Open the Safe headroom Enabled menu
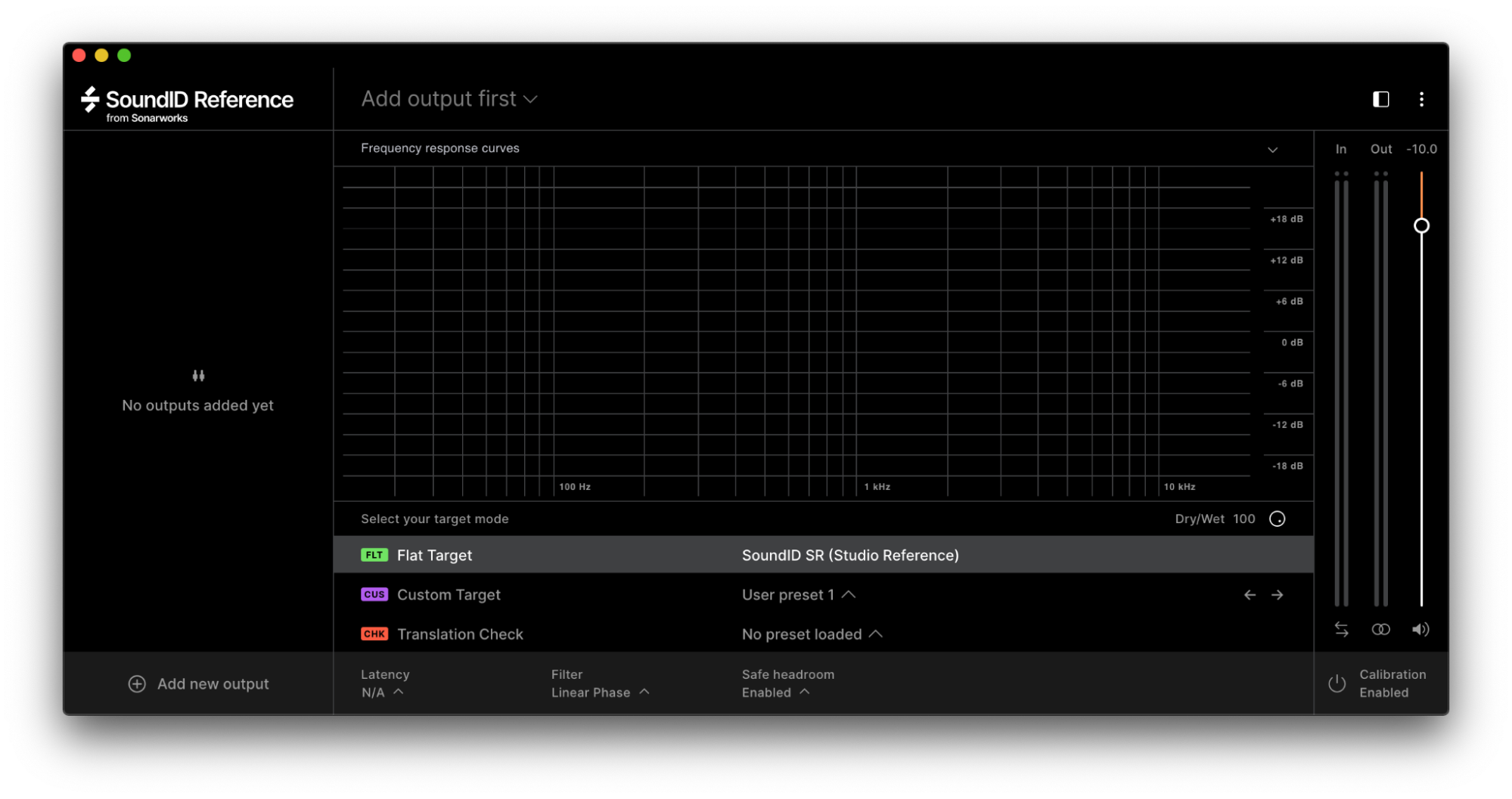 coord(775,693)
